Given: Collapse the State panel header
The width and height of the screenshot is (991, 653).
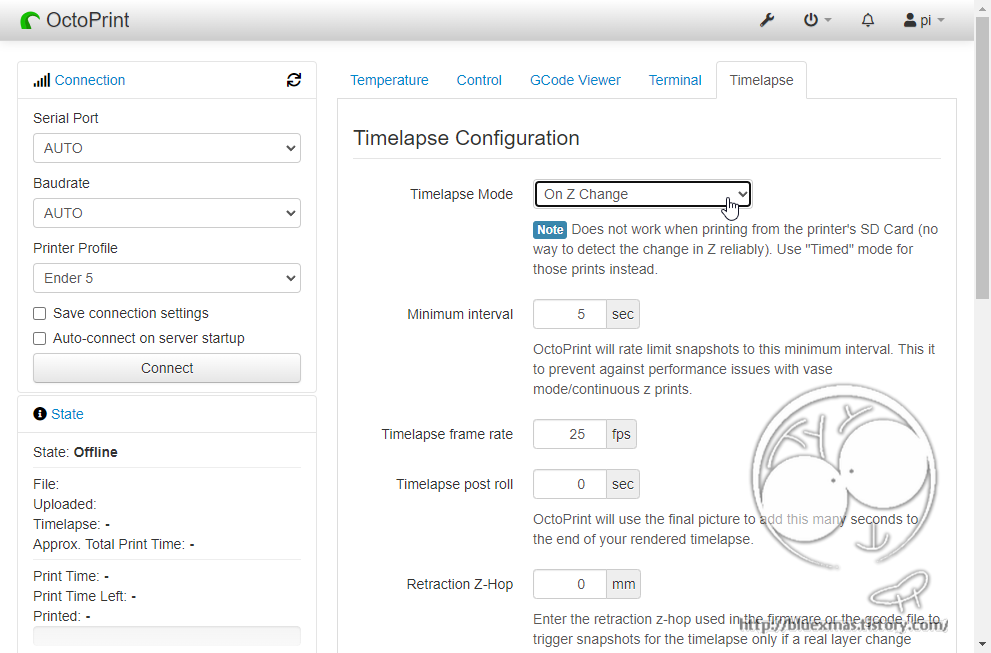Looking at the screenshot, I should click(x=67, y=414).
